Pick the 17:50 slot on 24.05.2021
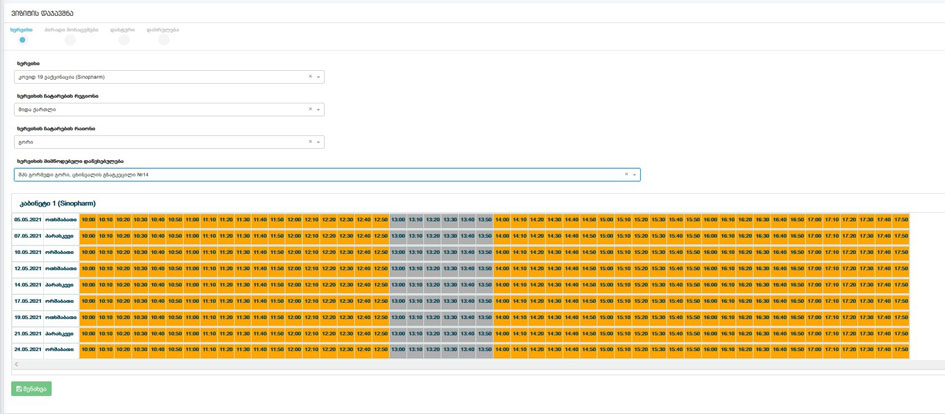The height and width of the screenshot is (414, 945). [x=900, y=349]
